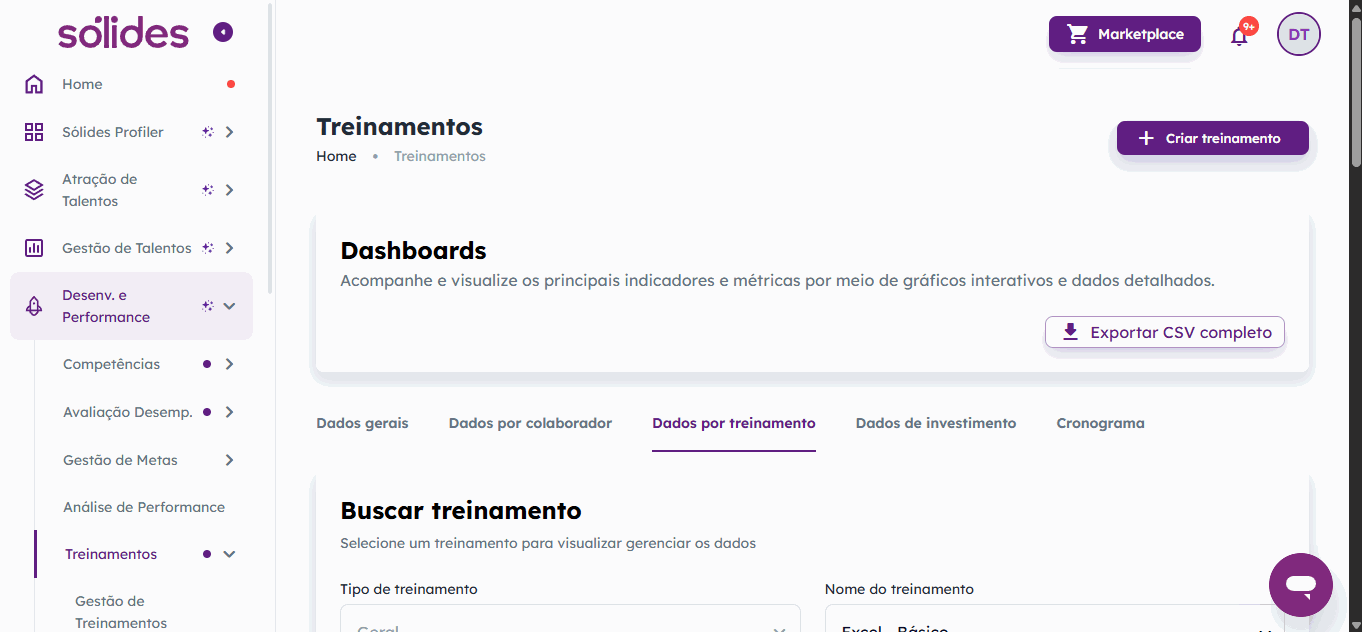Click the Desenv. e Performance rocket icon

tap(34, 306)
